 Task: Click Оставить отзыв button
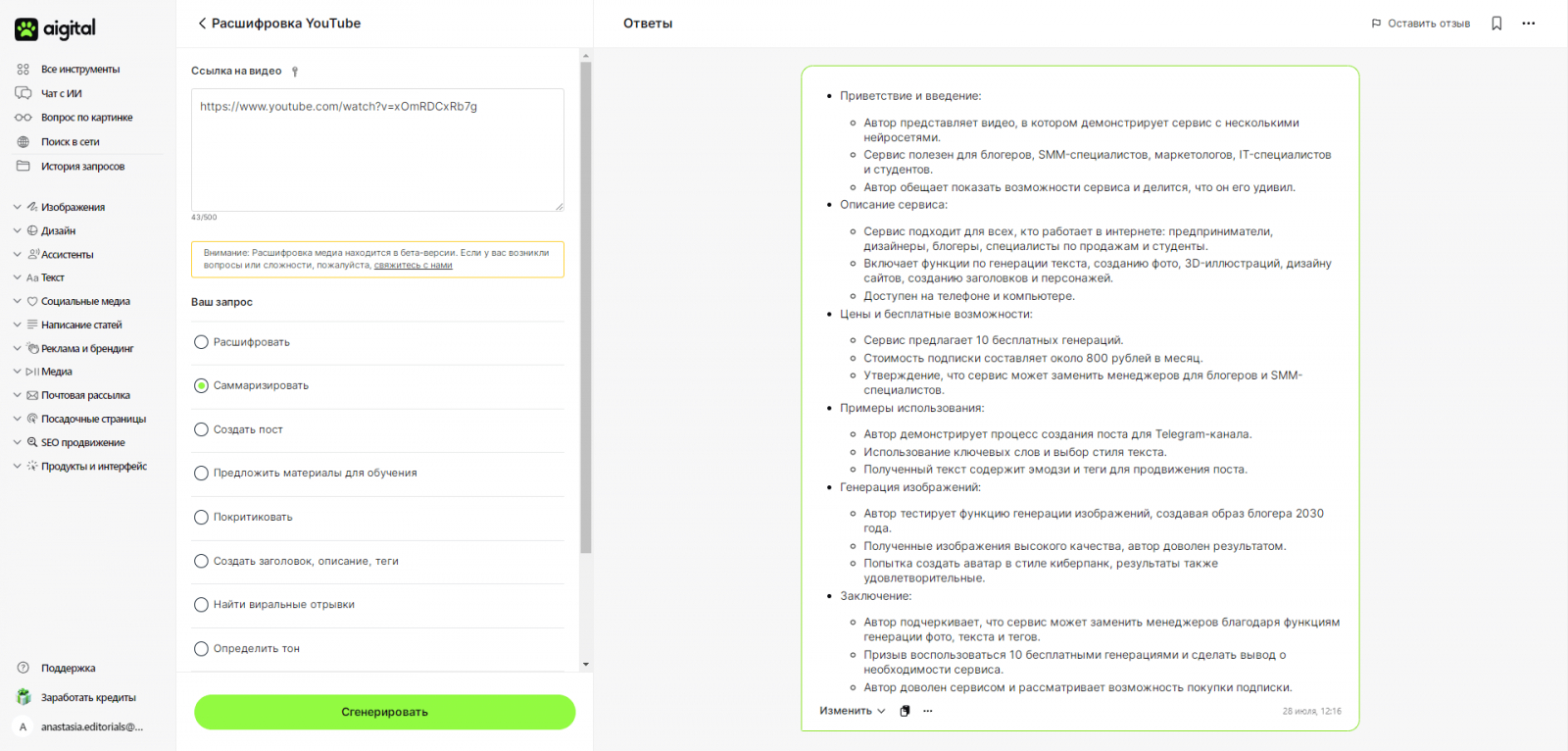click(x=1420, y=24)
